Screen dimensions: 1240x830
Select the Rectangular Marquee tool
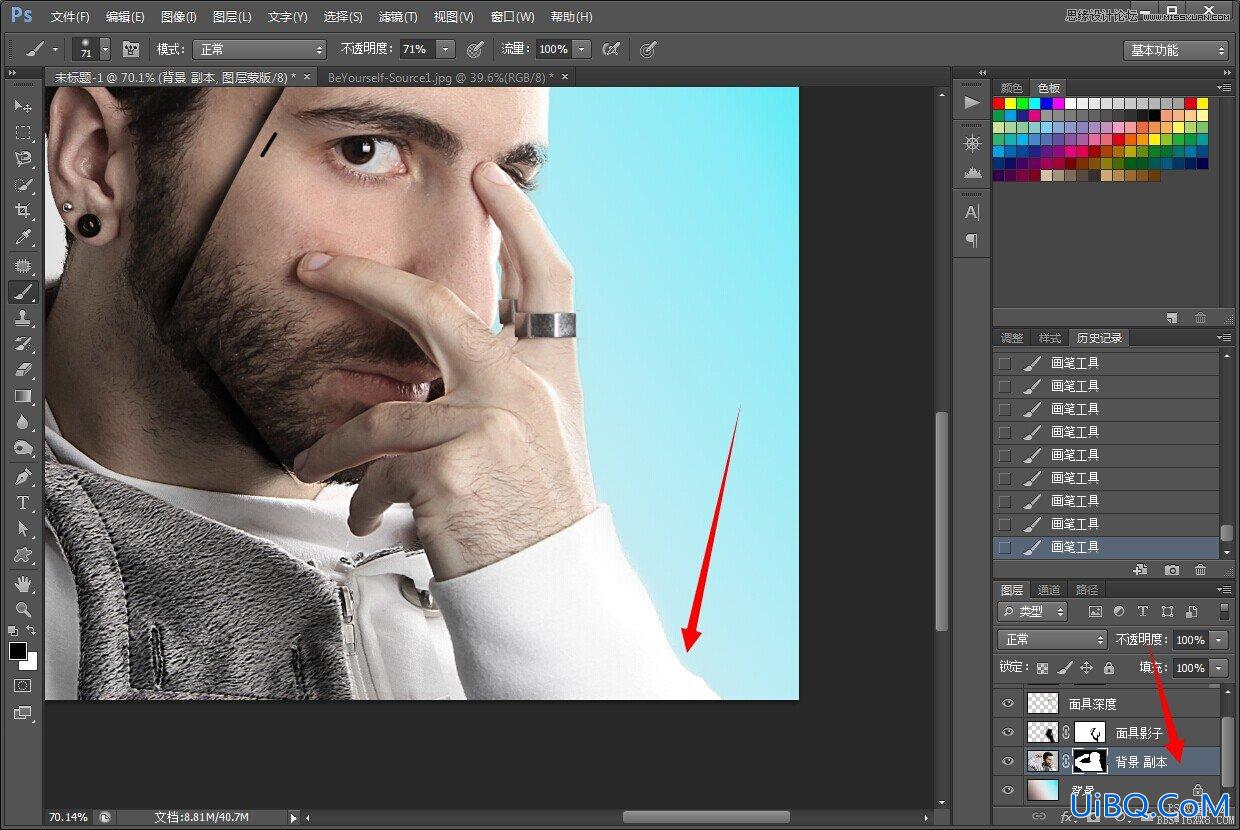pyautogui.click(x=23, y=132)
